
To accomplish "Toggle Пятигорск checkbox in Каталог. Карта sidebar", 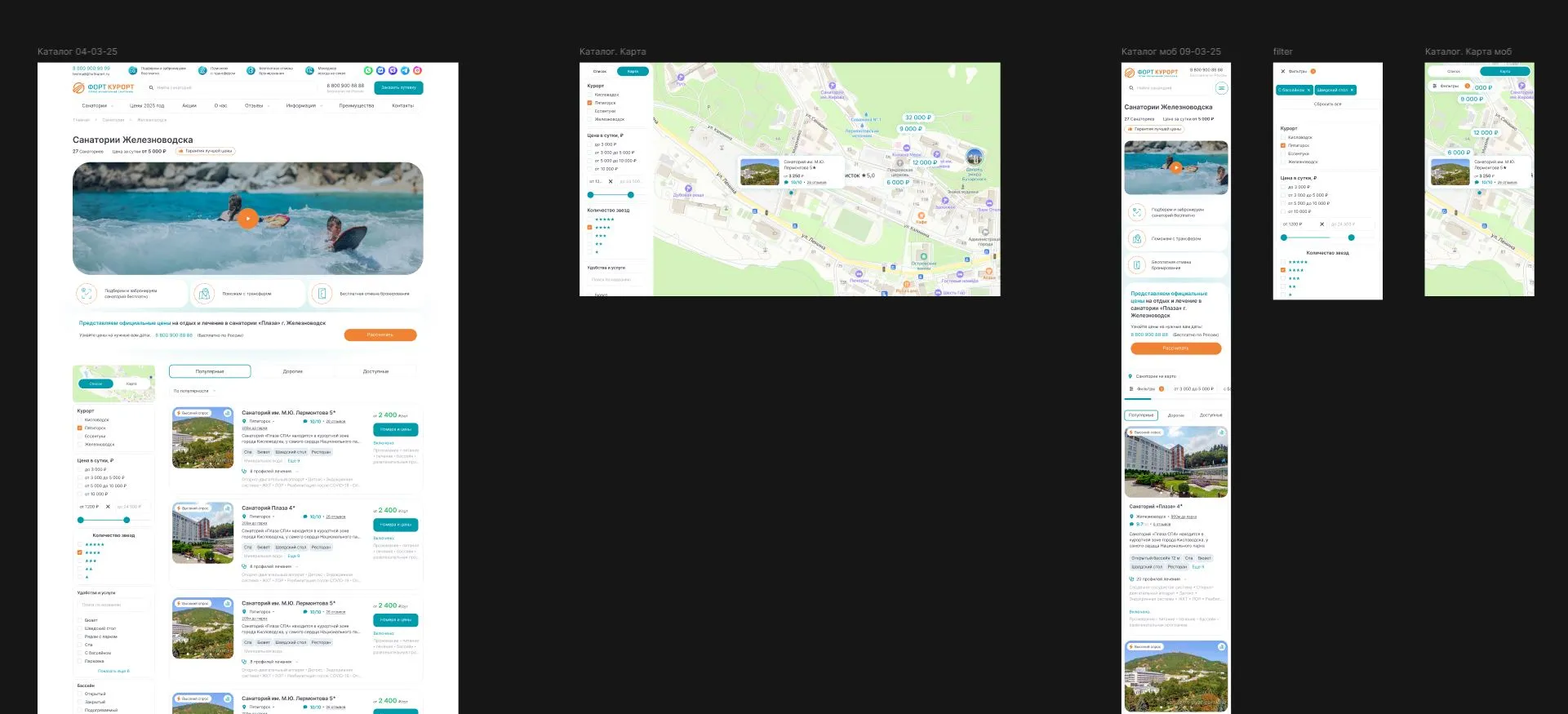I will click(589, 103).
